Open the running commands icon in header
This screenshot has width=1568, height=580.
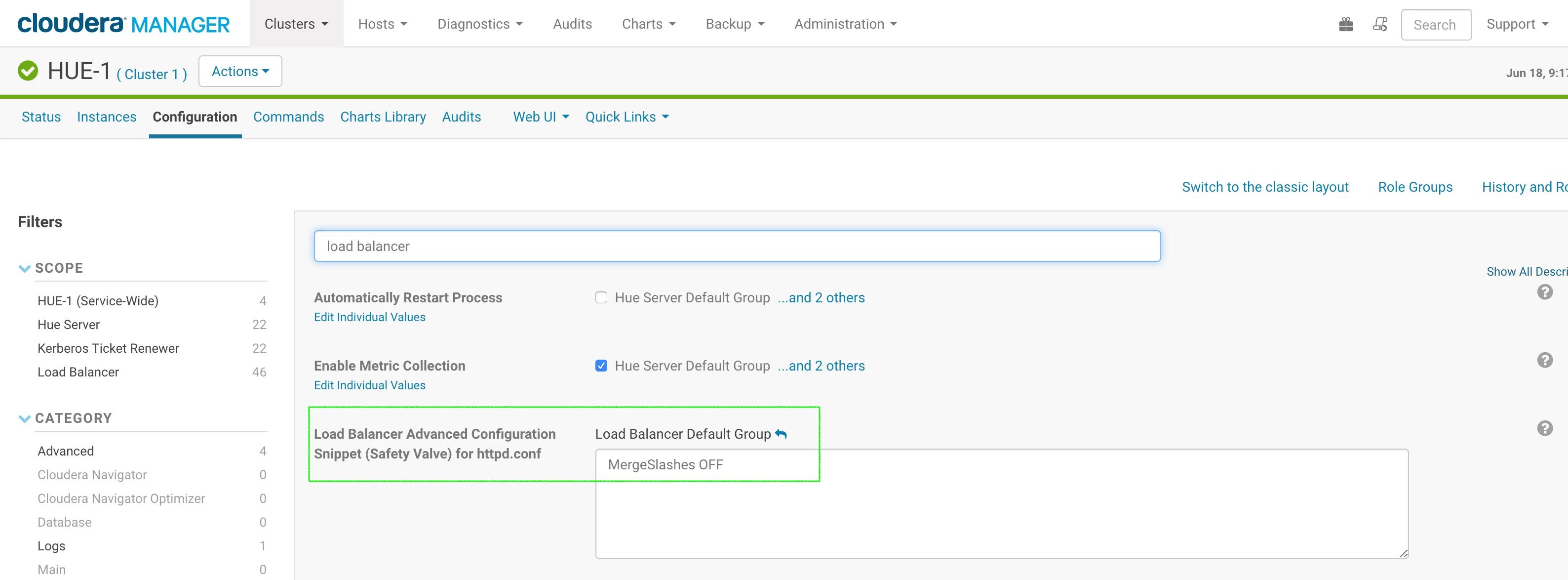click(1380, 24)
